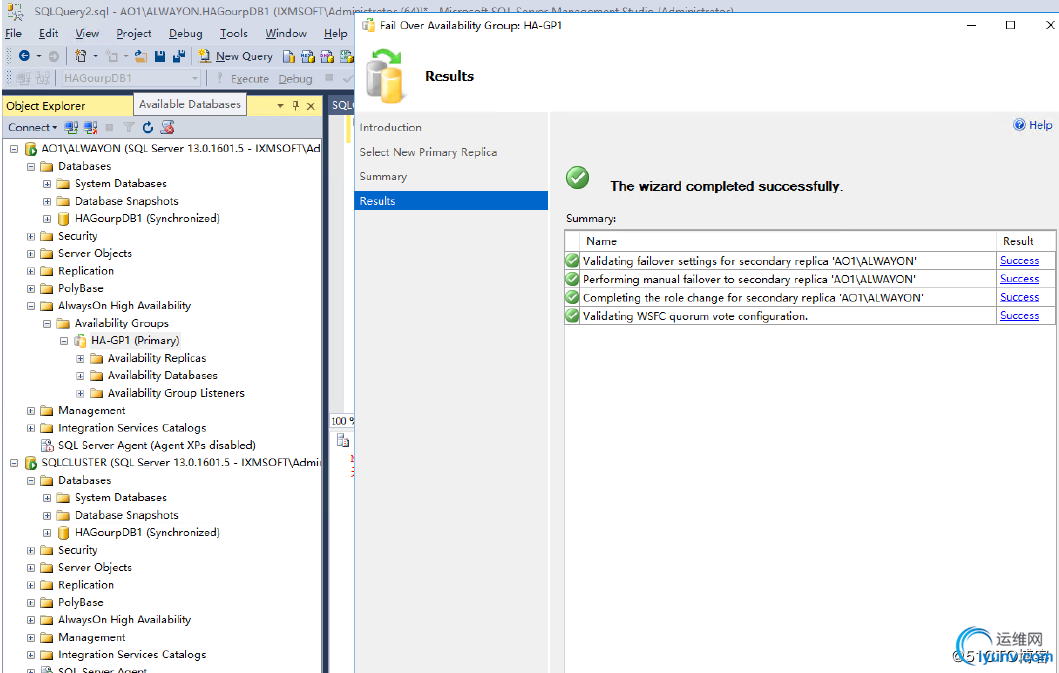The width and height of the screenshot is (1059, 673).
Task: Close the Object Explorer panel
Action: [311, 106]
